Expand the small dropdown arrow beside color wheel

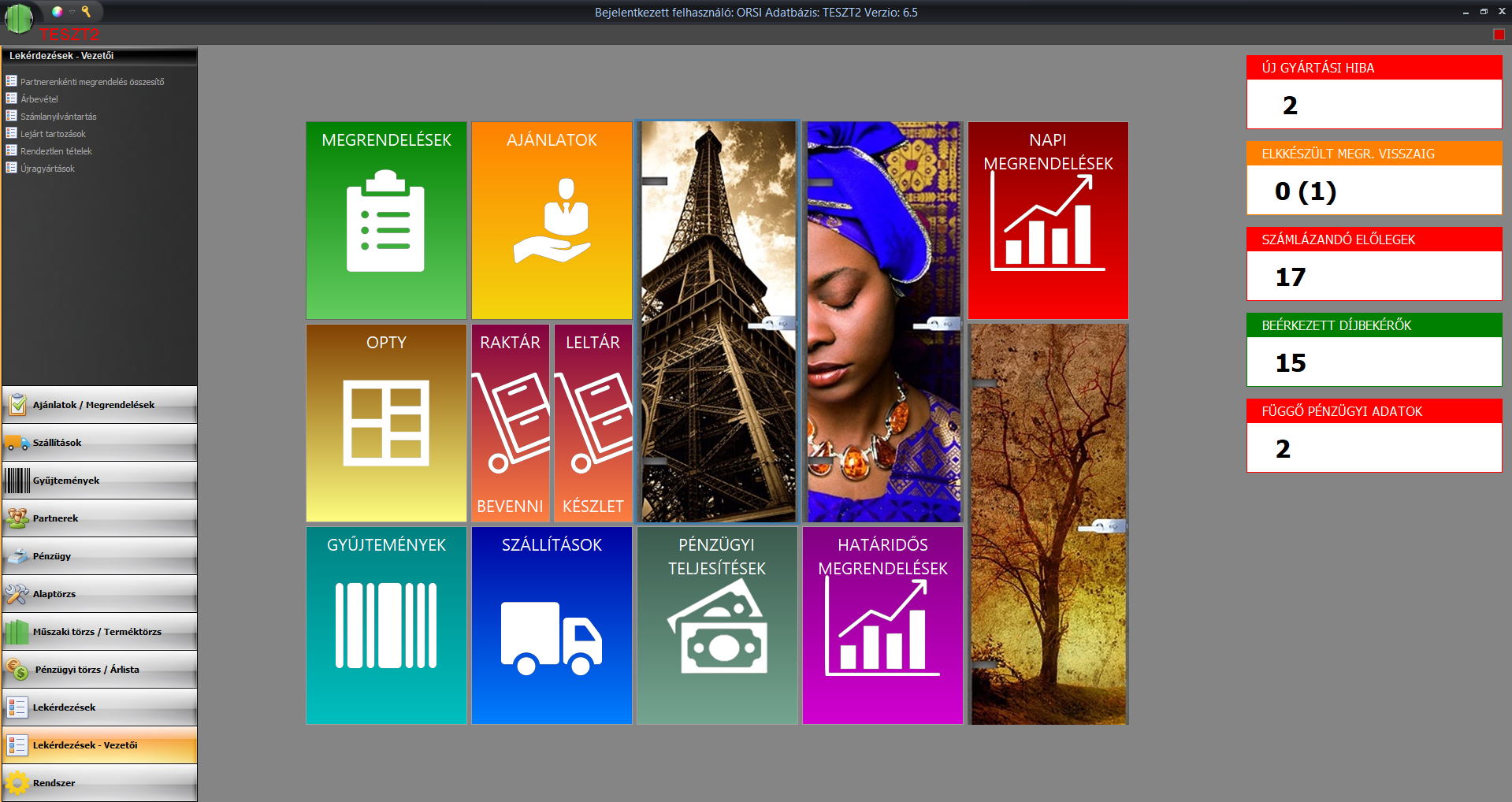(x=72, y=12)
